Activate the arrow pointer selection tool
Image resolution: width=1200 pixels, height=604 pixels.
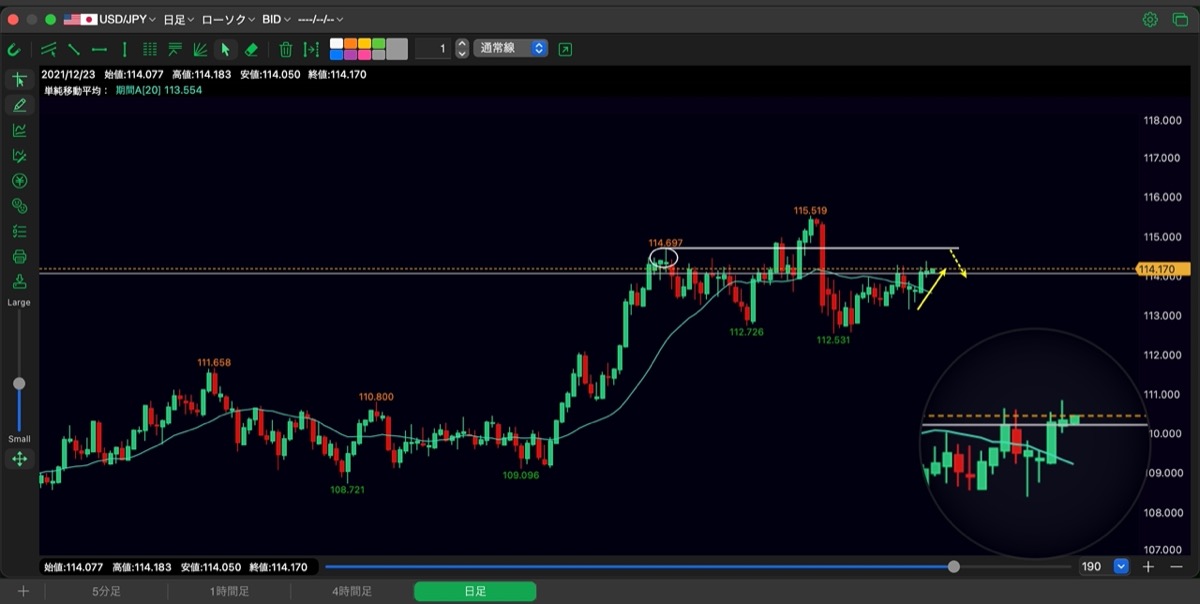[226, 49]
